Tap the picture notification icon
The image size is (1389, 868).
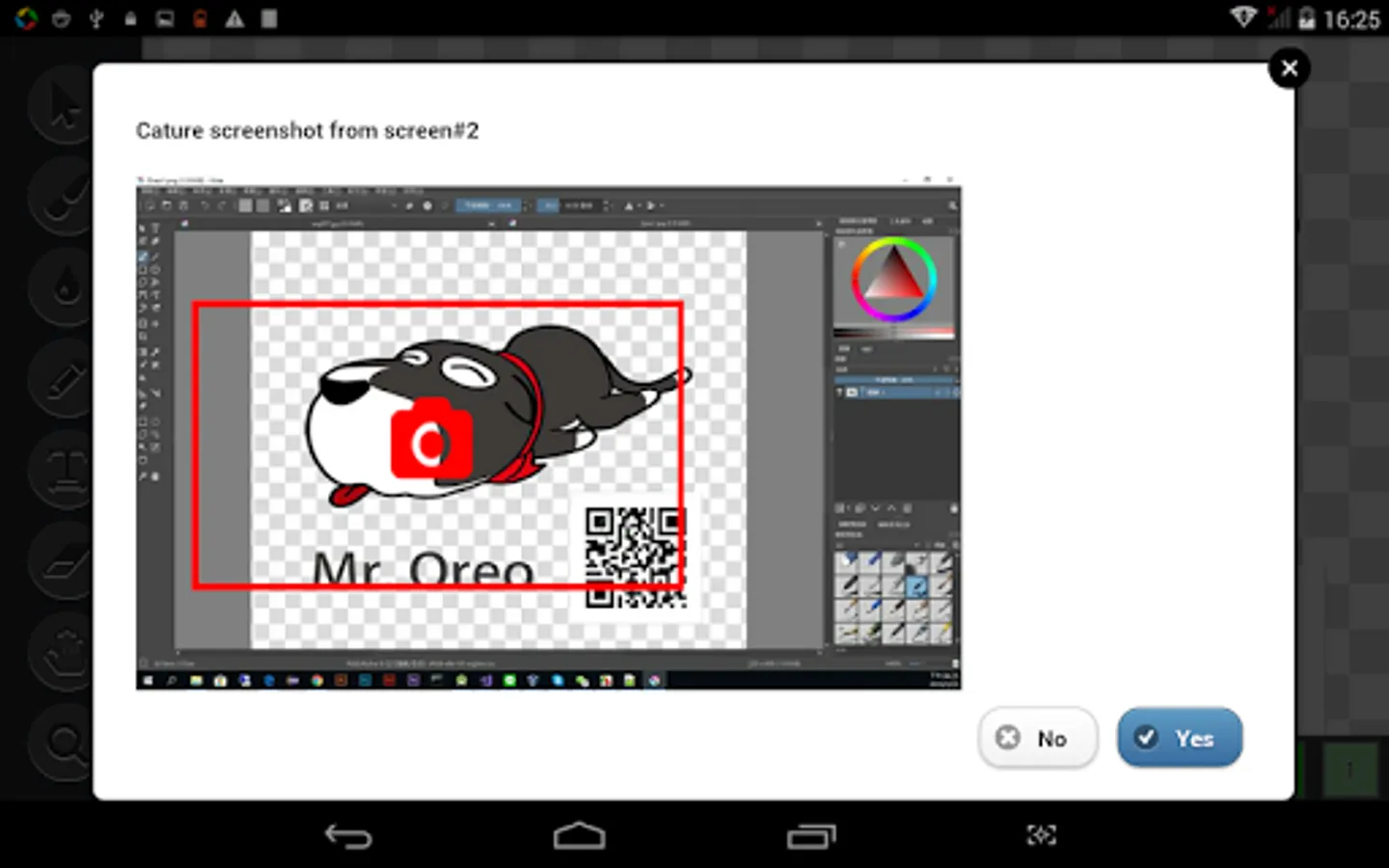point(165,18)
